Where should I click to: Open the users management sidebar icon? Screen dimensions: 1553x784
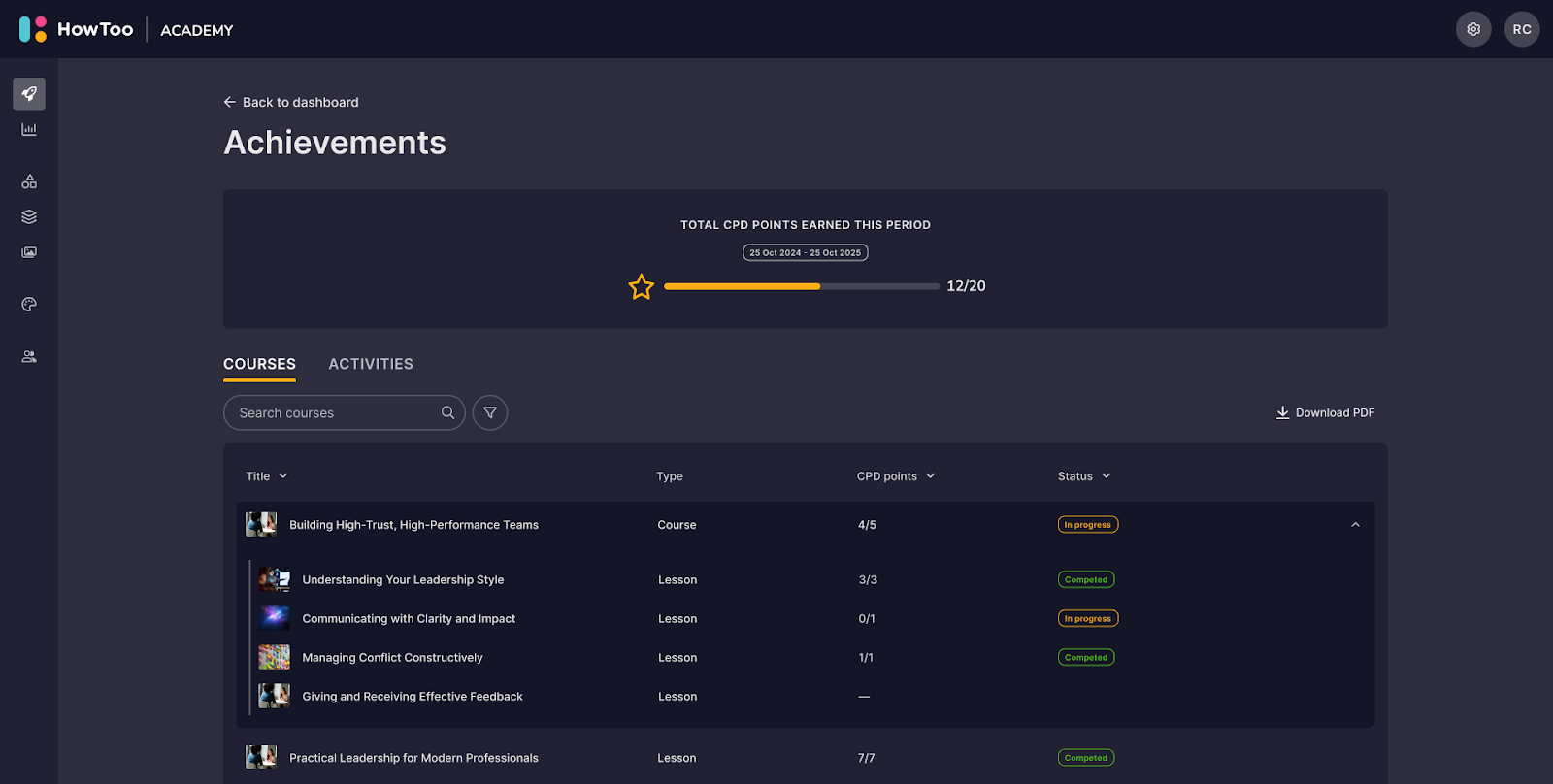(x=29, y=357)
